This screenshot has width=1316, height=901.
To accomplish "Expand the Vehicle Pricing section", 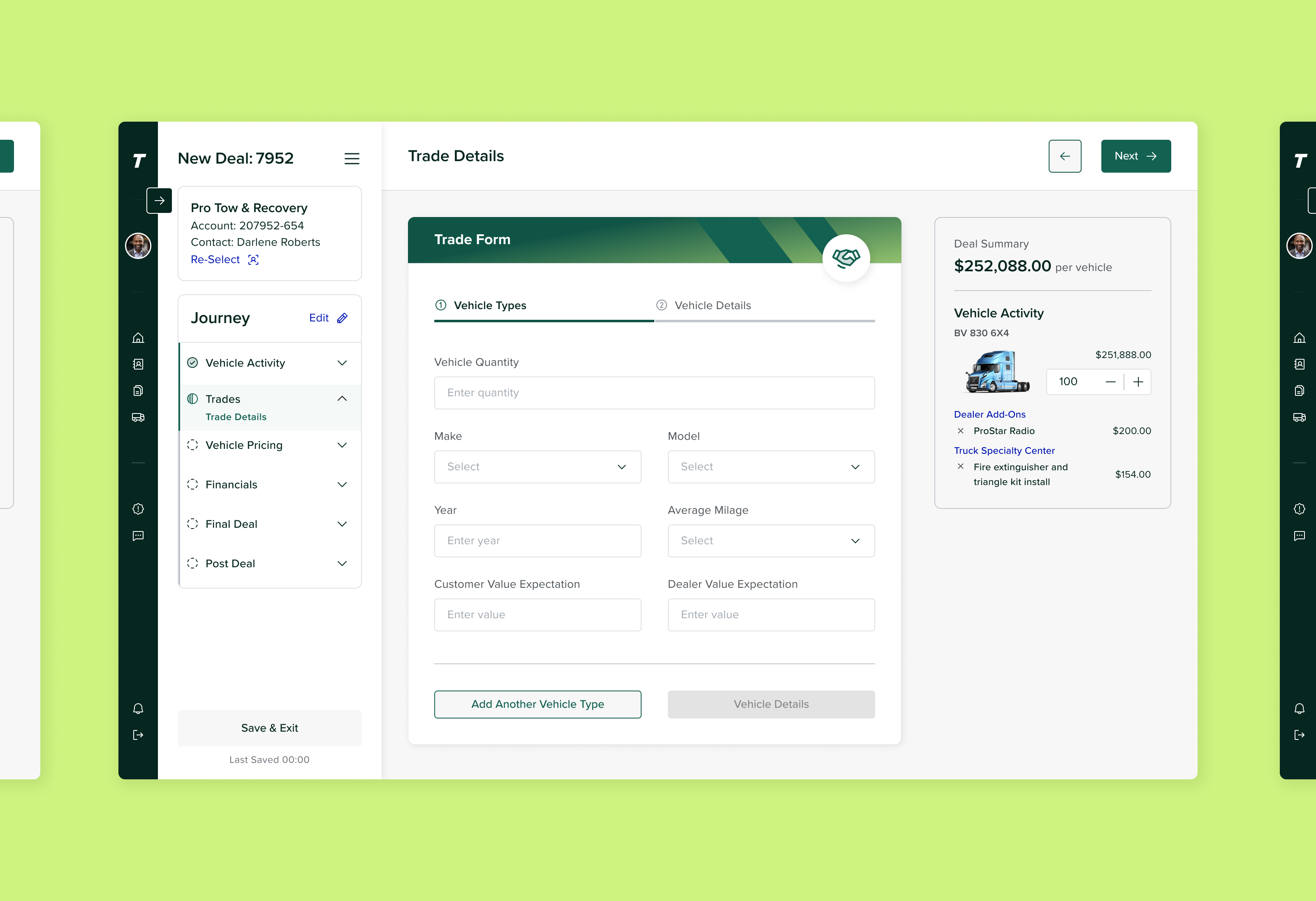I will click(x=342, y=446).
